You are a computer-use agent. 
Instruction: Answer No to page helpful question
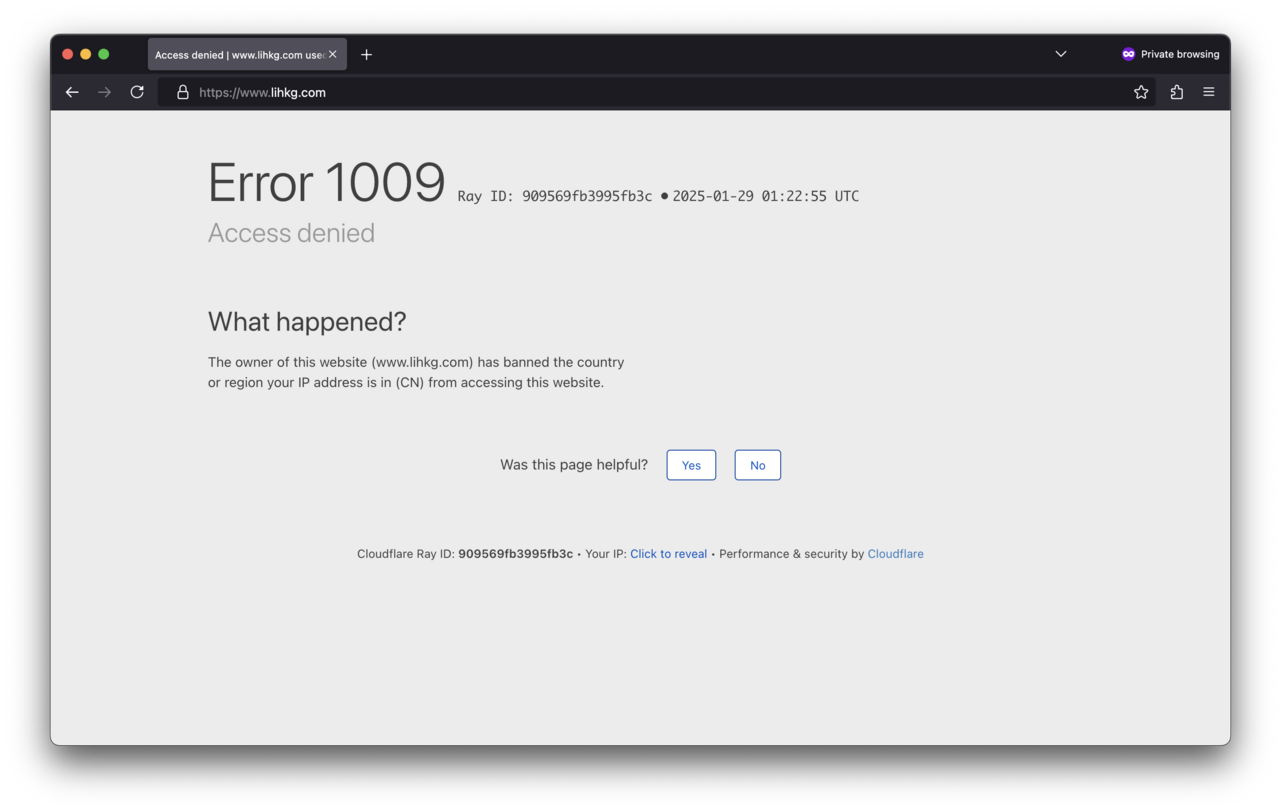click(757, 465)
